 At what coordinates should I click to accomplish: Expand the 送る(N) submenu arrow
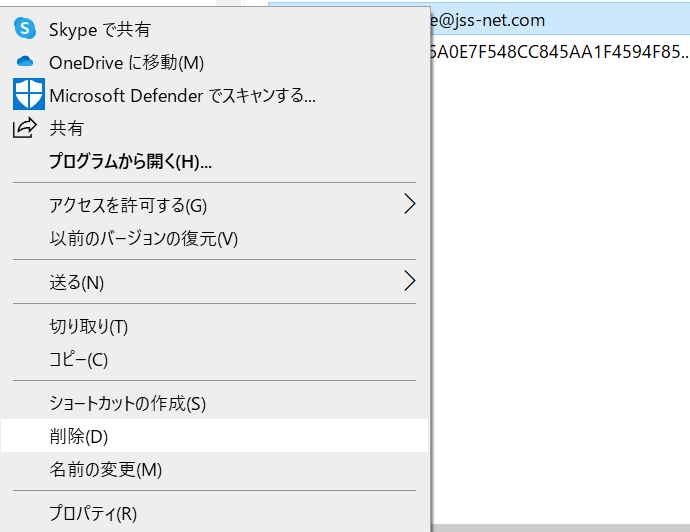tap(409, 281)
